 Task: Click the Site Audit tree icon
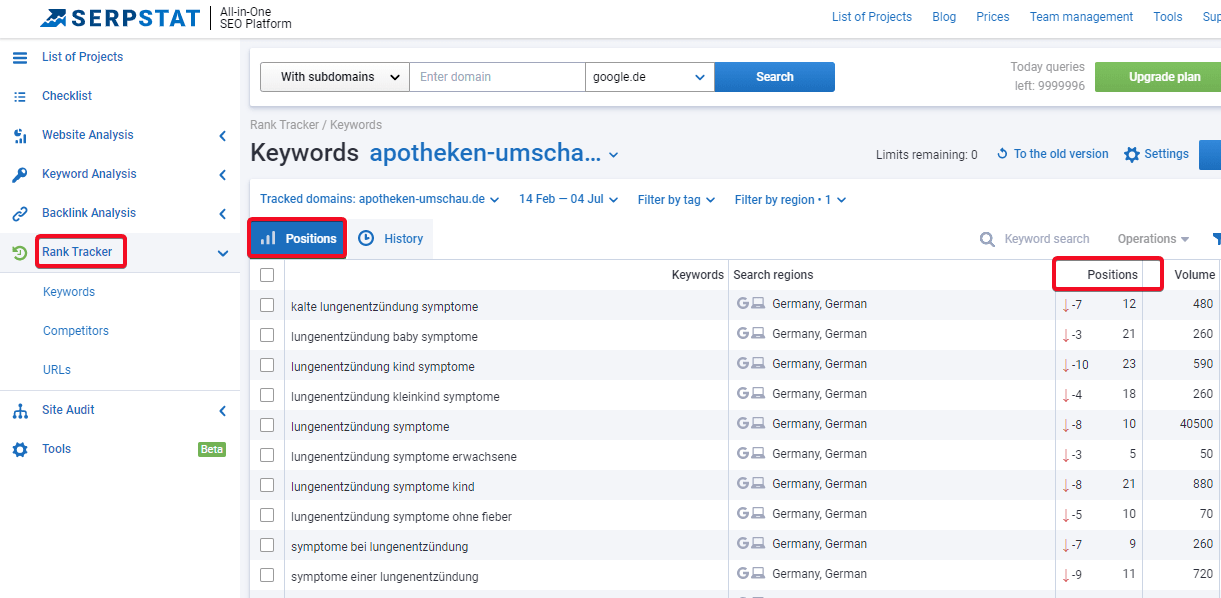point(20,410)
